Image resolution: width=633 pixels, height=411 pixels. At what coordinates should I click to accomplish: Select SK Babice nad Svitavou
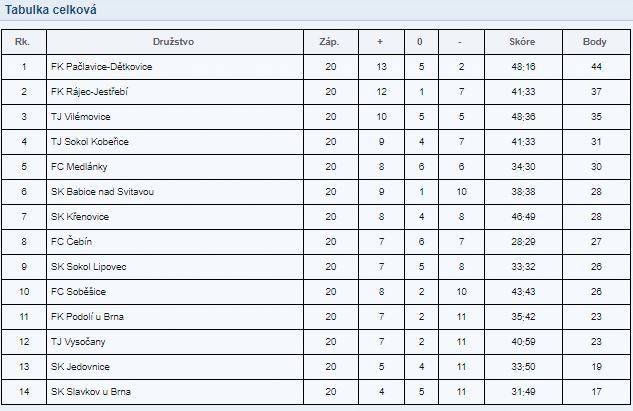click(x=102, y=192)
